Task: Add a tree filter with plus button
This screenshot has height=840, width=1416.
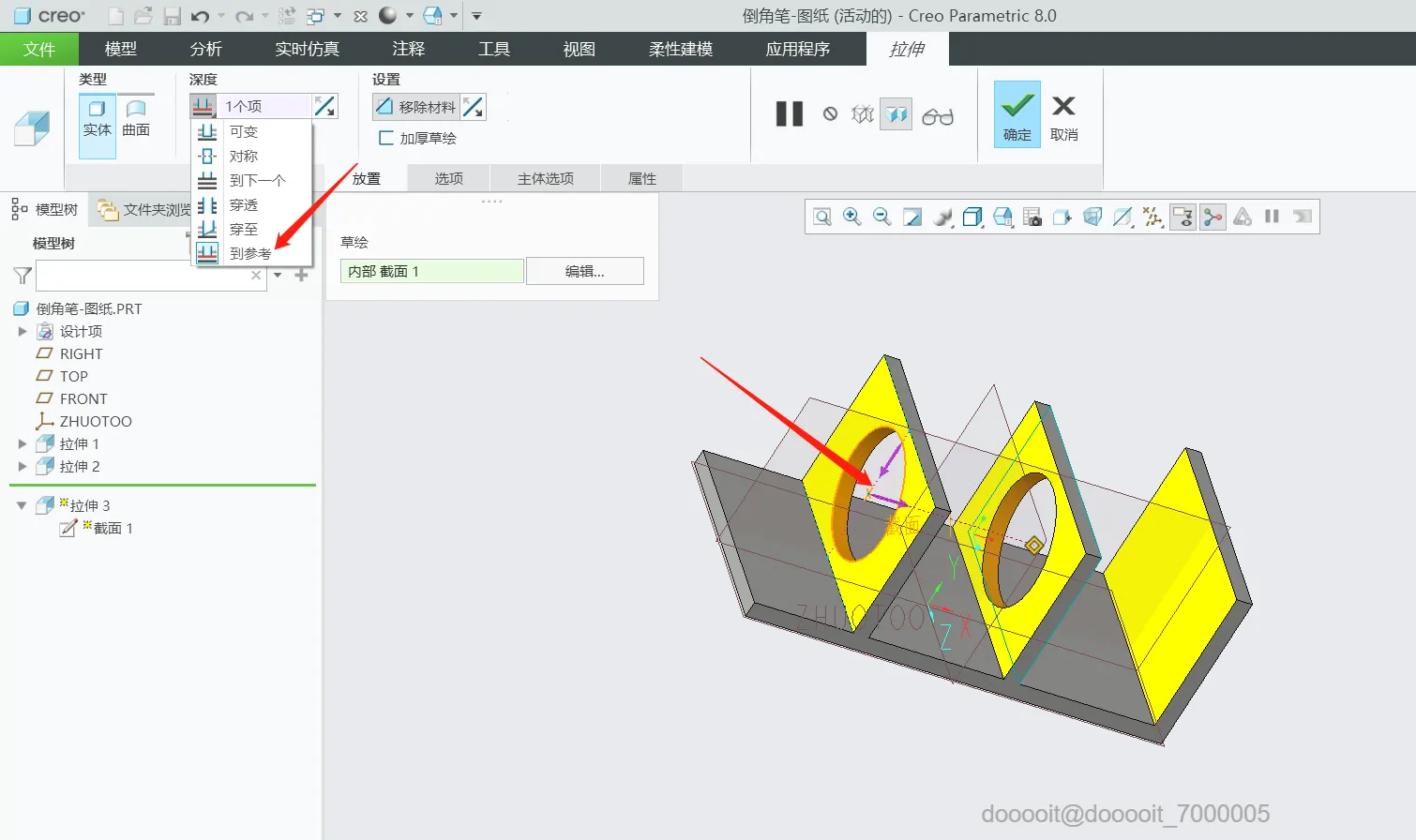Action: click(301, 275)
